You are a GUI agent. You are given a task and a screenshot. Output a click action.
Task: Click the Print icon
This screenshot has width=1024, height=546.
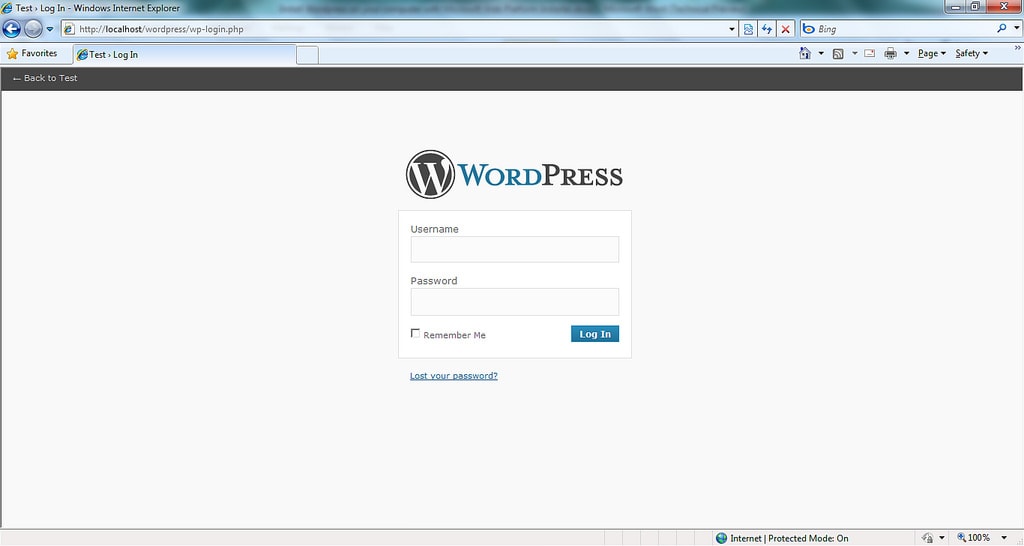point(890,54)
